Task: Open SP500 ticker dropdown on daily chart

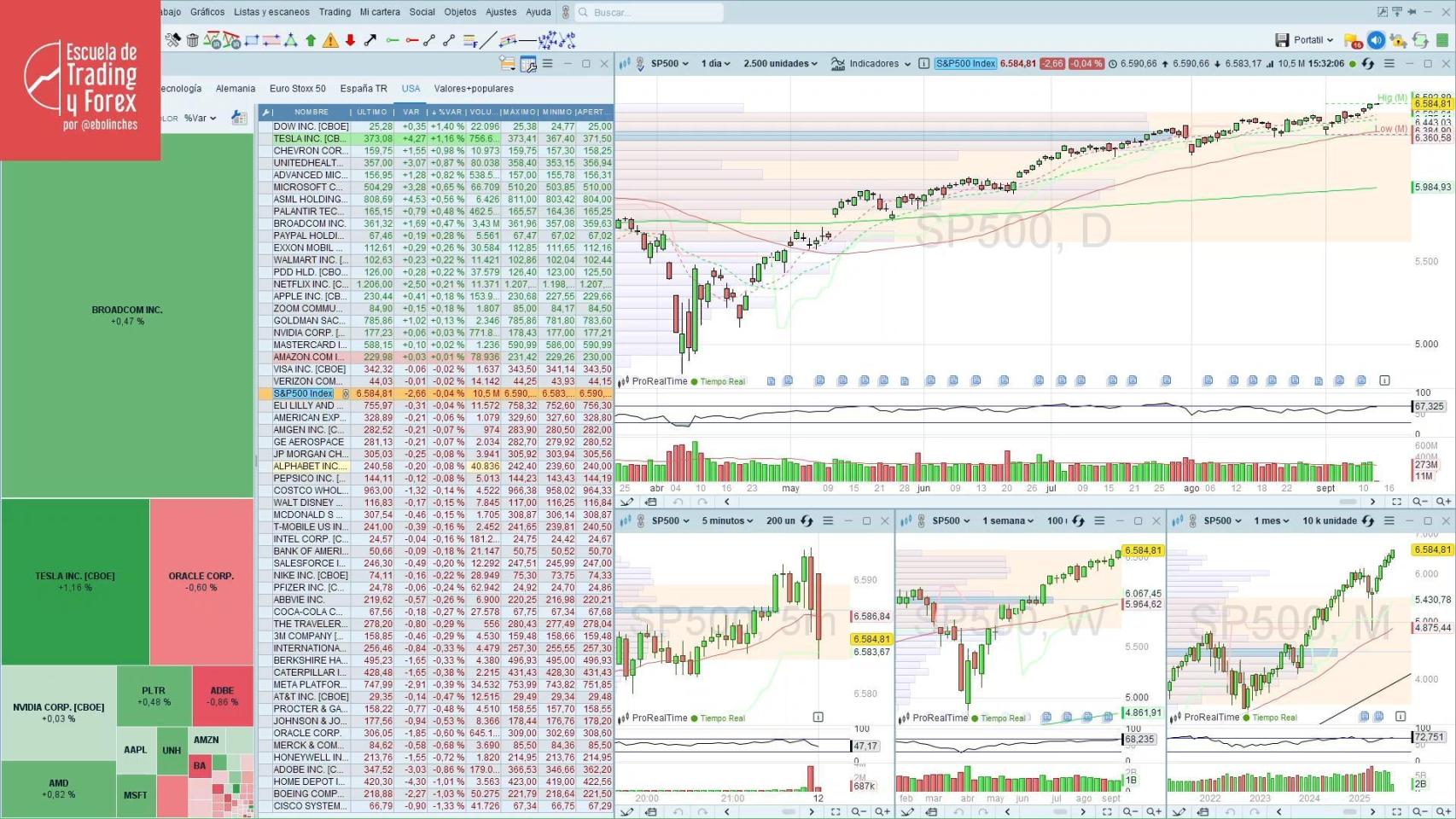Action: 669,64
